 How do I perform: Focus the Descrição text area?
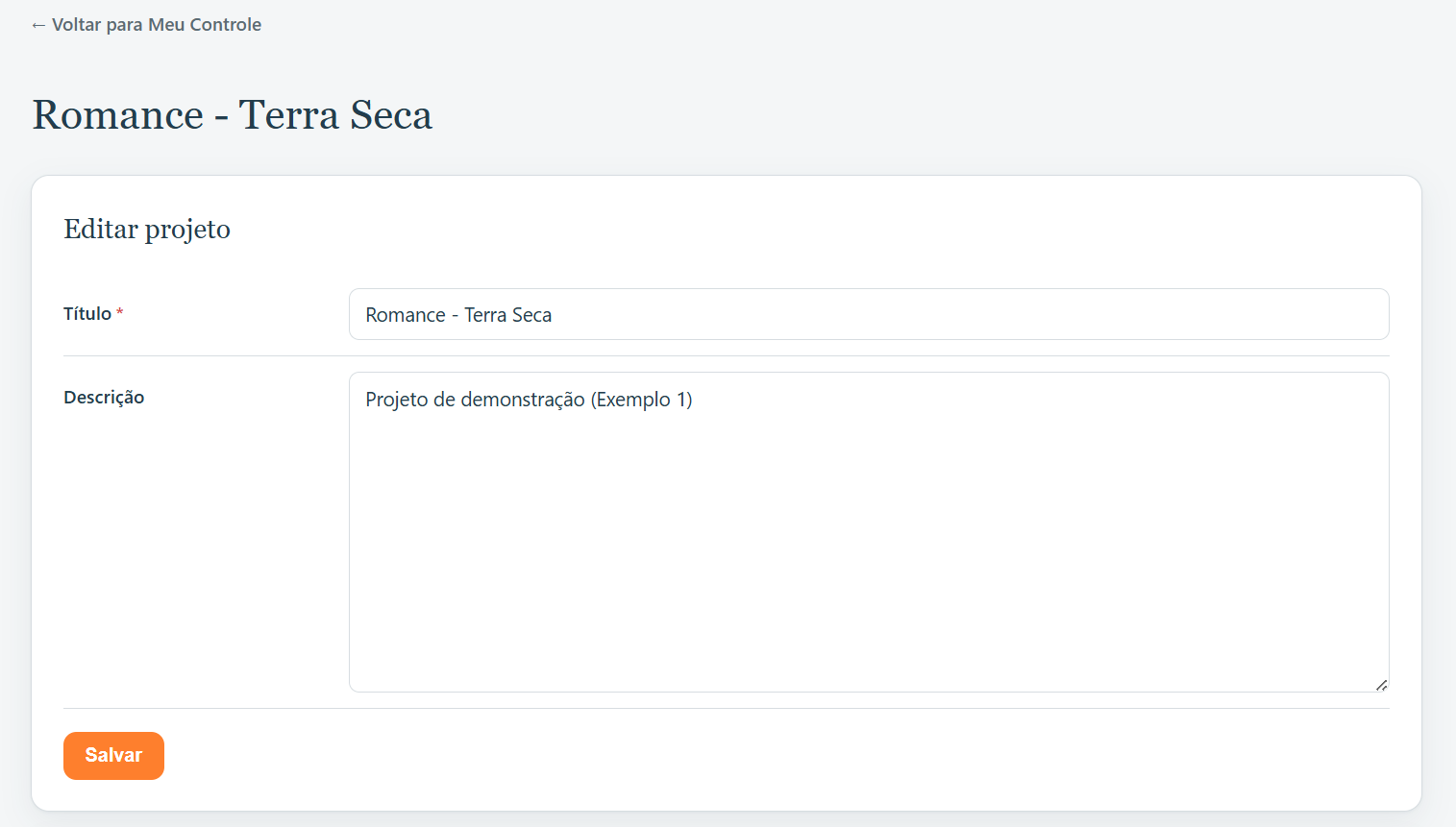click(x=869, y=532)
